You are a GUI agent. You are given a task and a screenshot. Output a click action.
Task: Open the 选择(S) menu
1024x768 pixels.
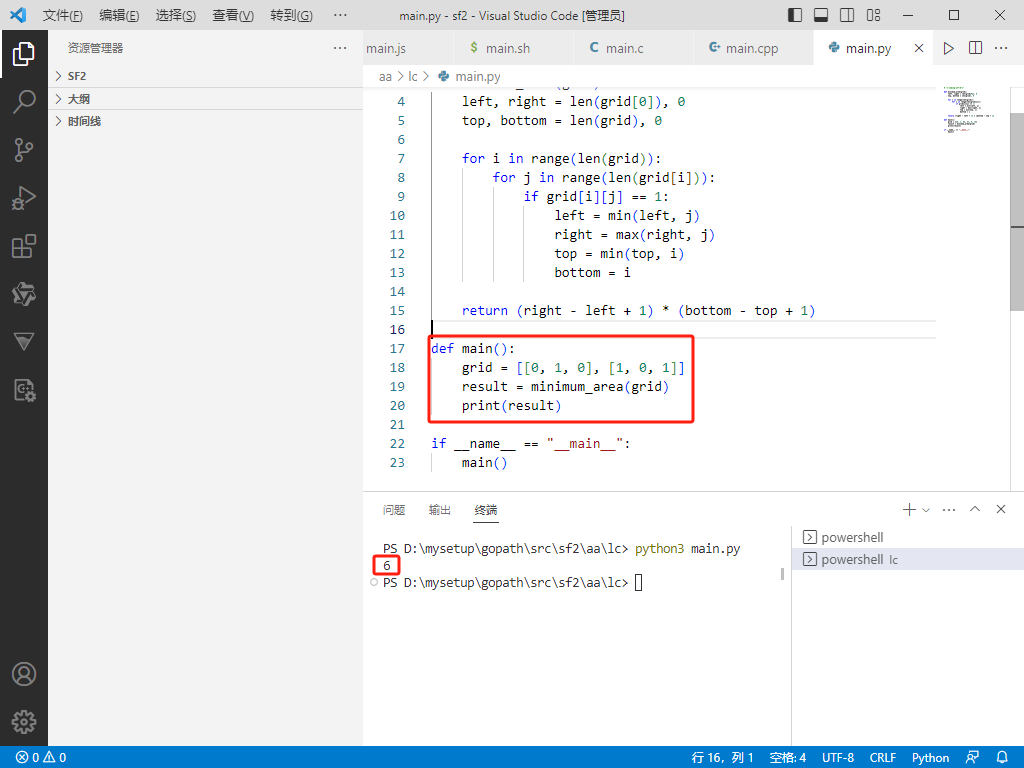[x=176, y=15]
